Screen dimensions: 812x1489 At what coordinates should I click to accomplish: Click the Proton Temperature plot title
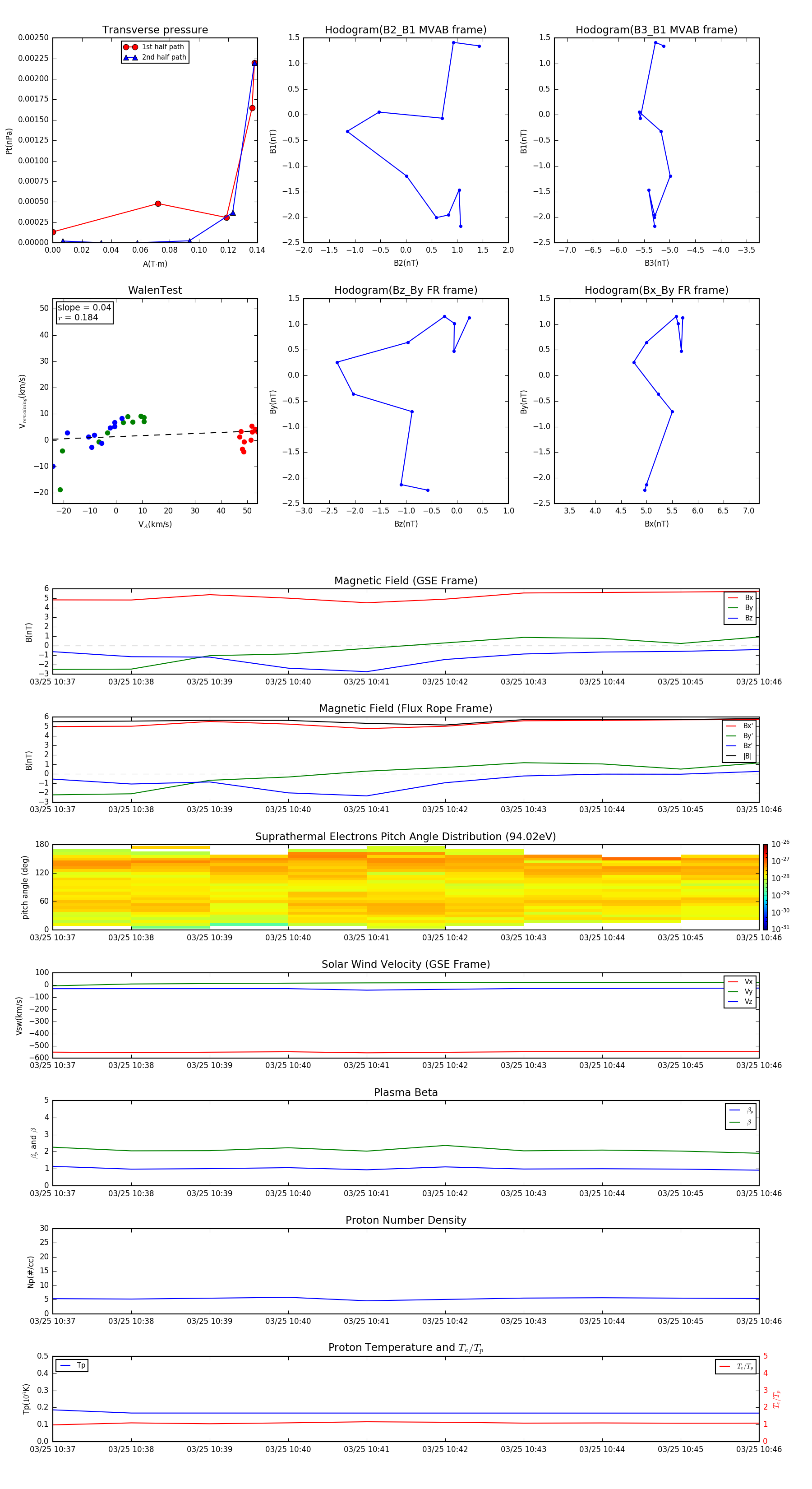[406, 1348]
